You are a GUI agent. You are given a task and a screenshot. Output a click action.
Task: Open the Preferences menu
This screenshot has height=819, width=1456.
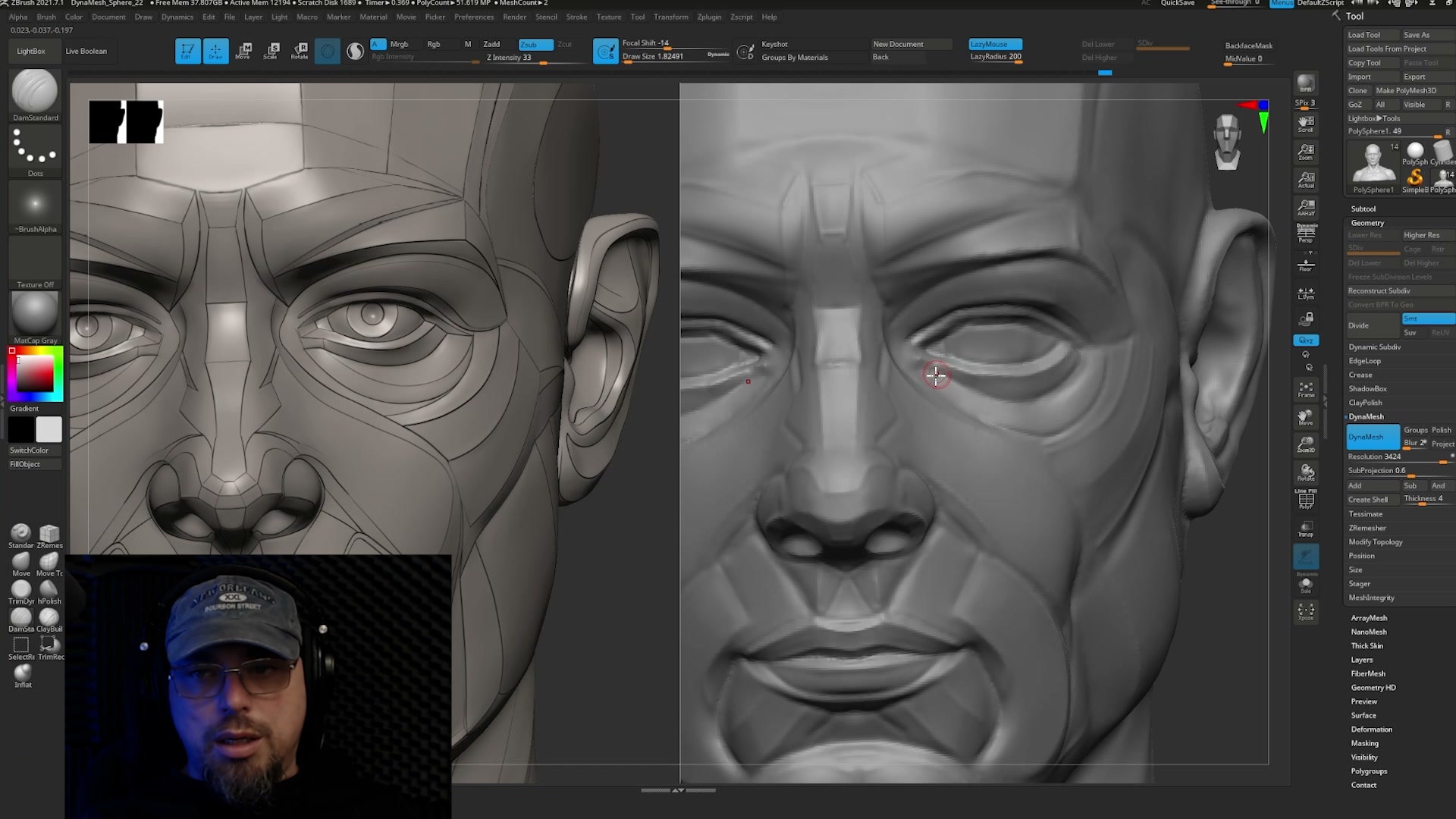point(474,17)
